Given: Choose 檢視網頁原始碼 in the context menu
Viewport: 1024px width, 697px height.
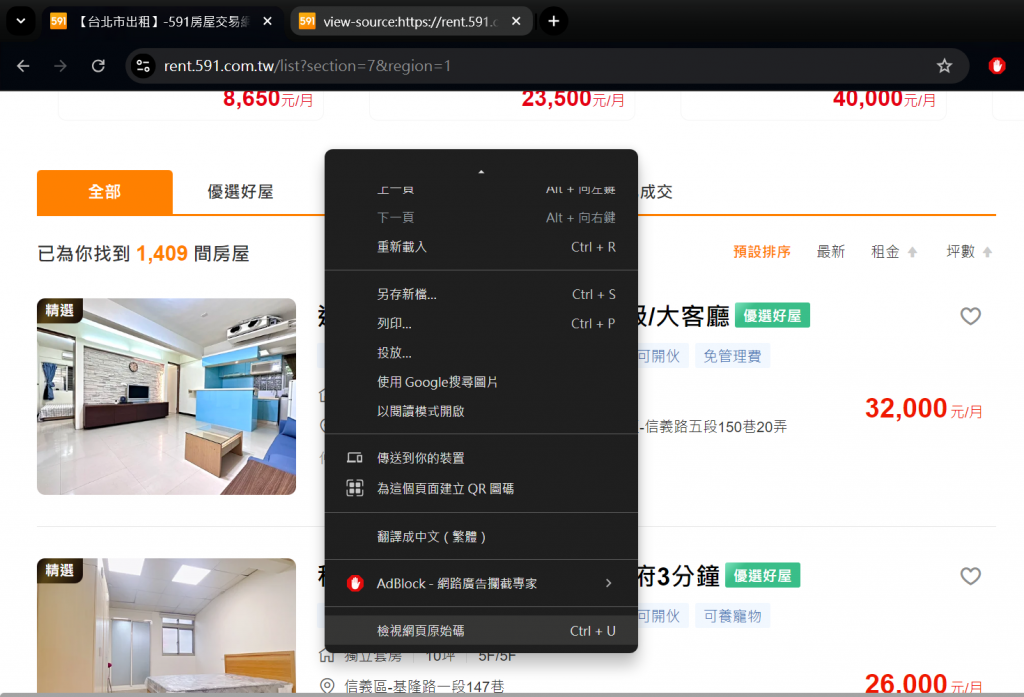Looking at the screenshot, I should pos(481,631).
